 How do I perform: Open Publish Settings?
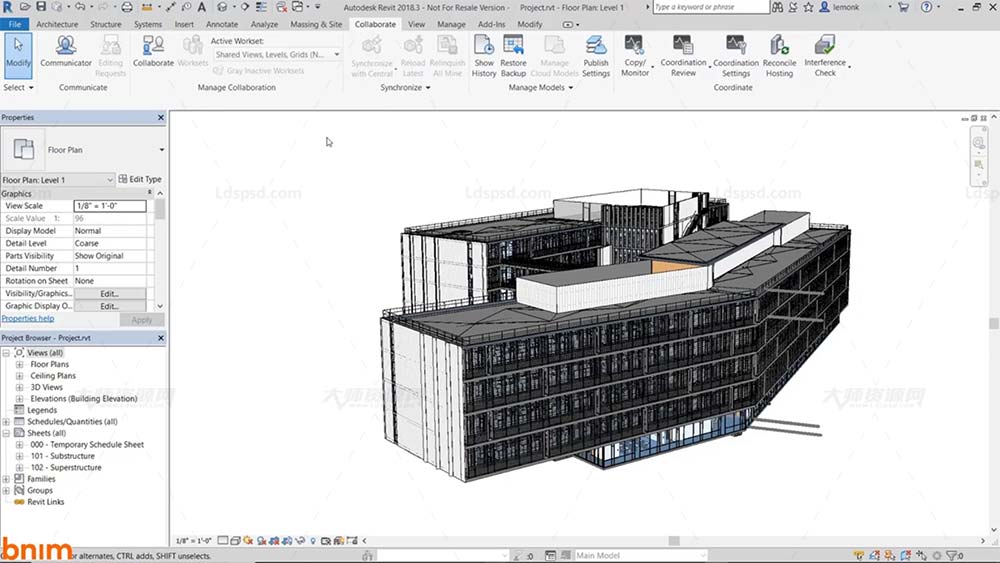(596, 56)
